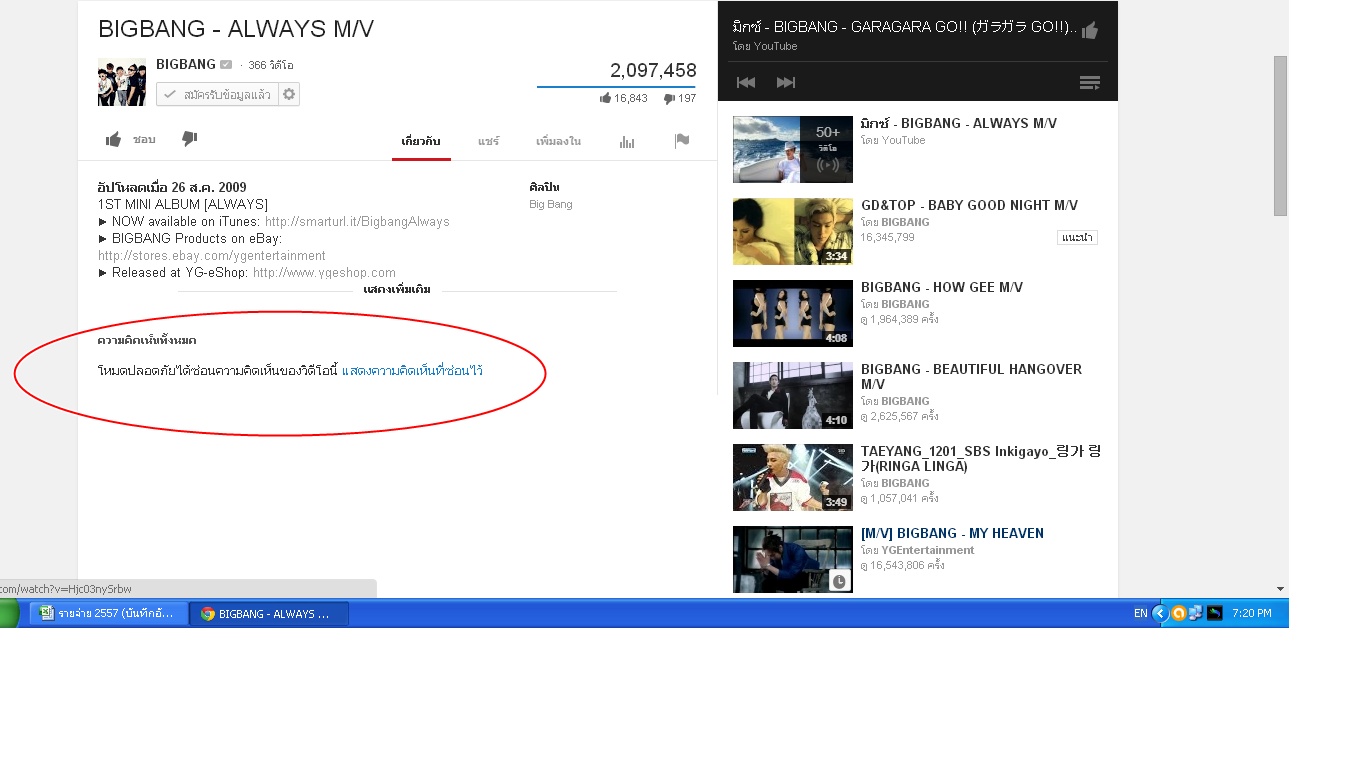Image resolution: width=1366 pixels, height=768 pixels.
Task: Click watch-later clock on MY HEAVEN thumbnail
Action: (x=838, y=581)
